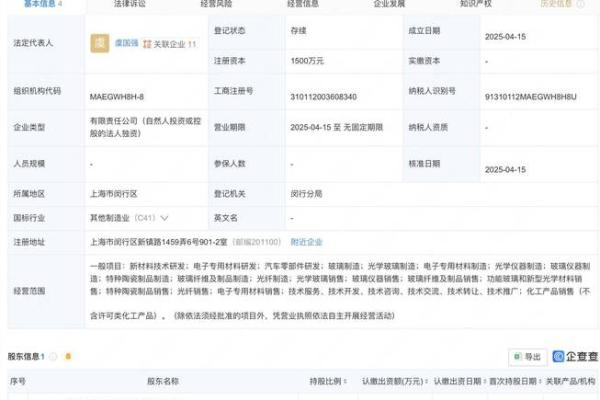Select the 其他制造业 industry text
This screenshot has height=400, width=600.
(x=109, y=218)
